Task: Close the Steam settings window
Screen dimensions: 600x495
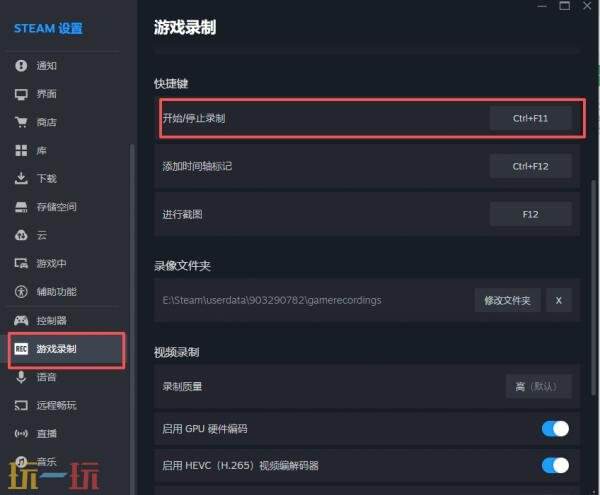Action: 587,5
